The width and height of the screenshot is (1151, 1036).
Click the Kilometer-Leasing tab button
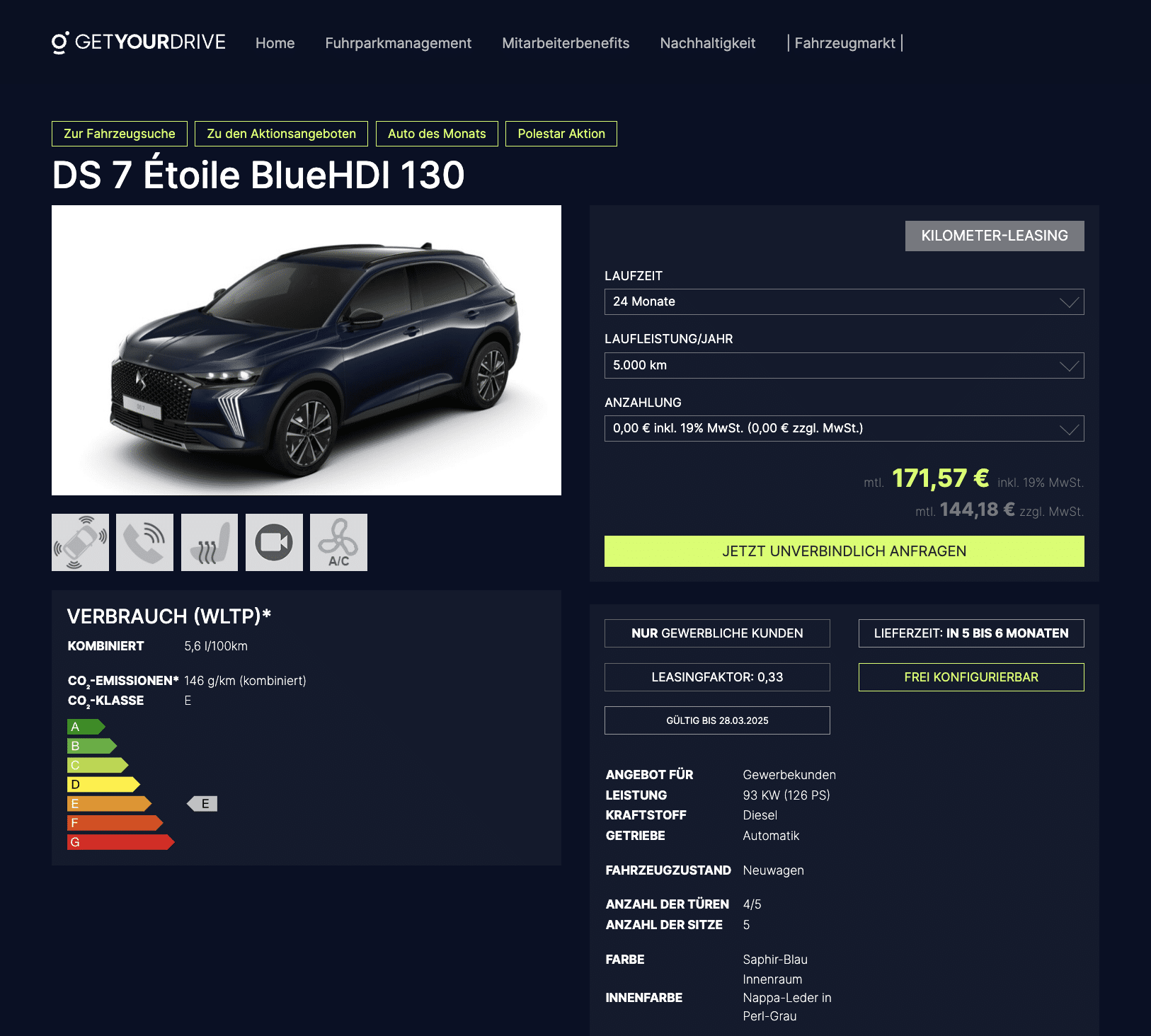point(995,236)
